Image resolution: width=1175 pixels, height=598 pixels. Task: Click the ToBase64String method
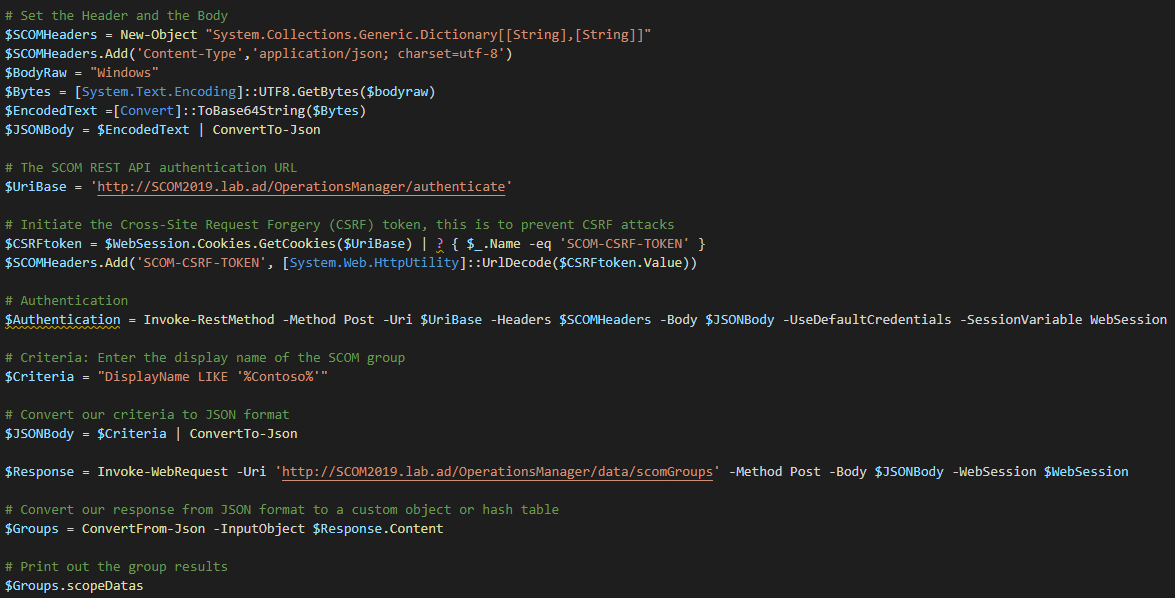point(251,110)
